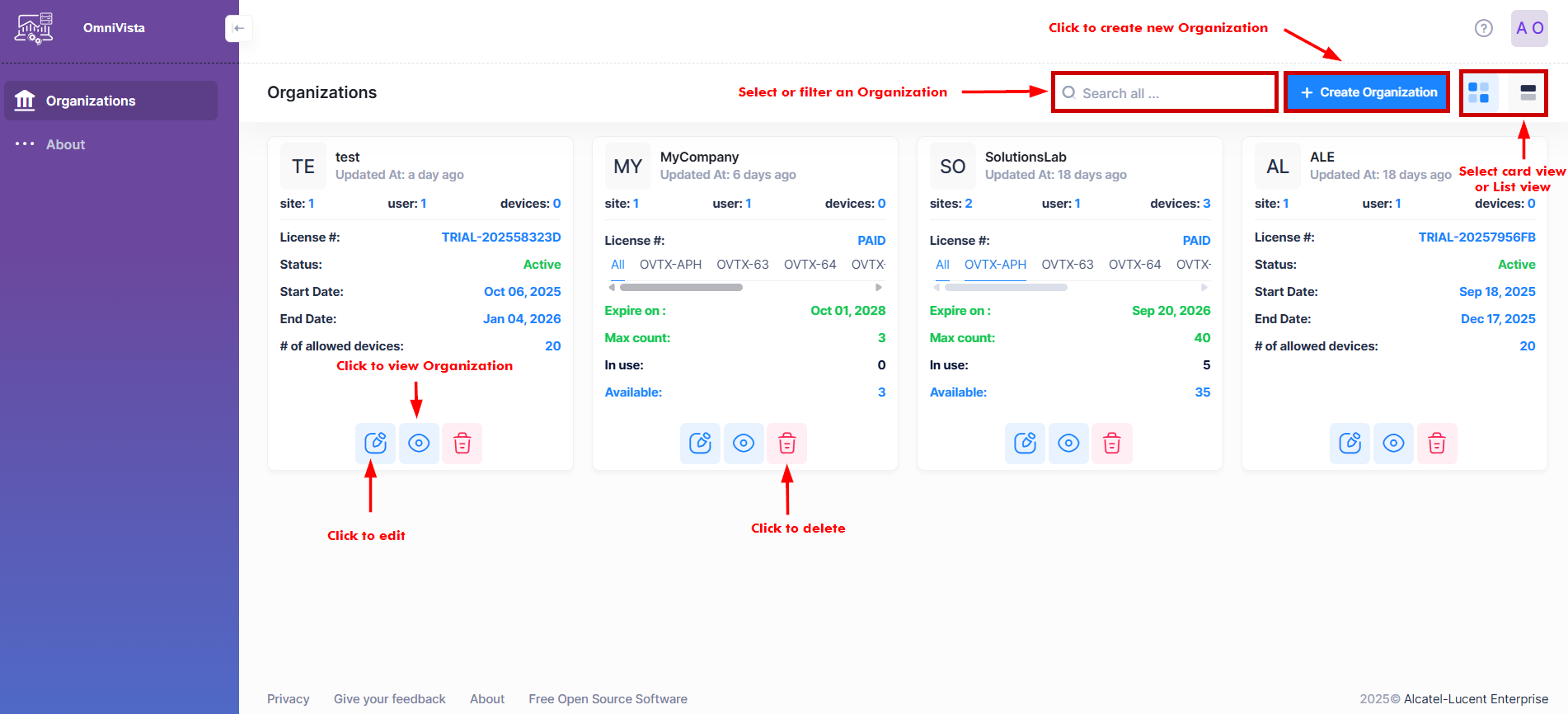Viewport: 1568px width, 714px height.
Task: Edit the SolutionsLab organization
Action: (x=1025, y=444)
